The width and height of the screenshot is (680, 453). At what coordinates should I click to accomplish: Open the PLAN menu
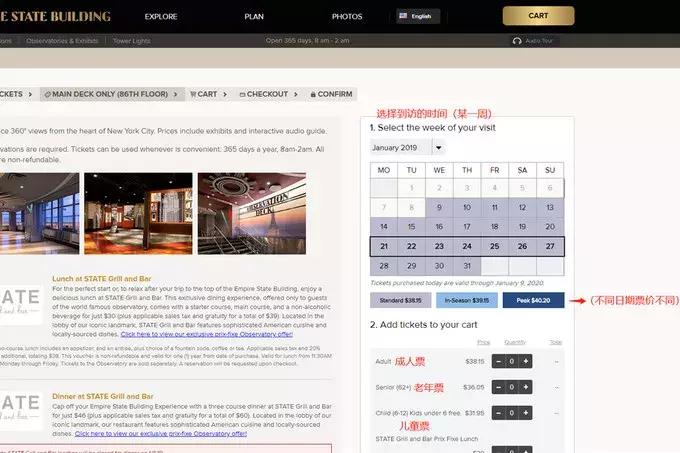click(254, 16)
